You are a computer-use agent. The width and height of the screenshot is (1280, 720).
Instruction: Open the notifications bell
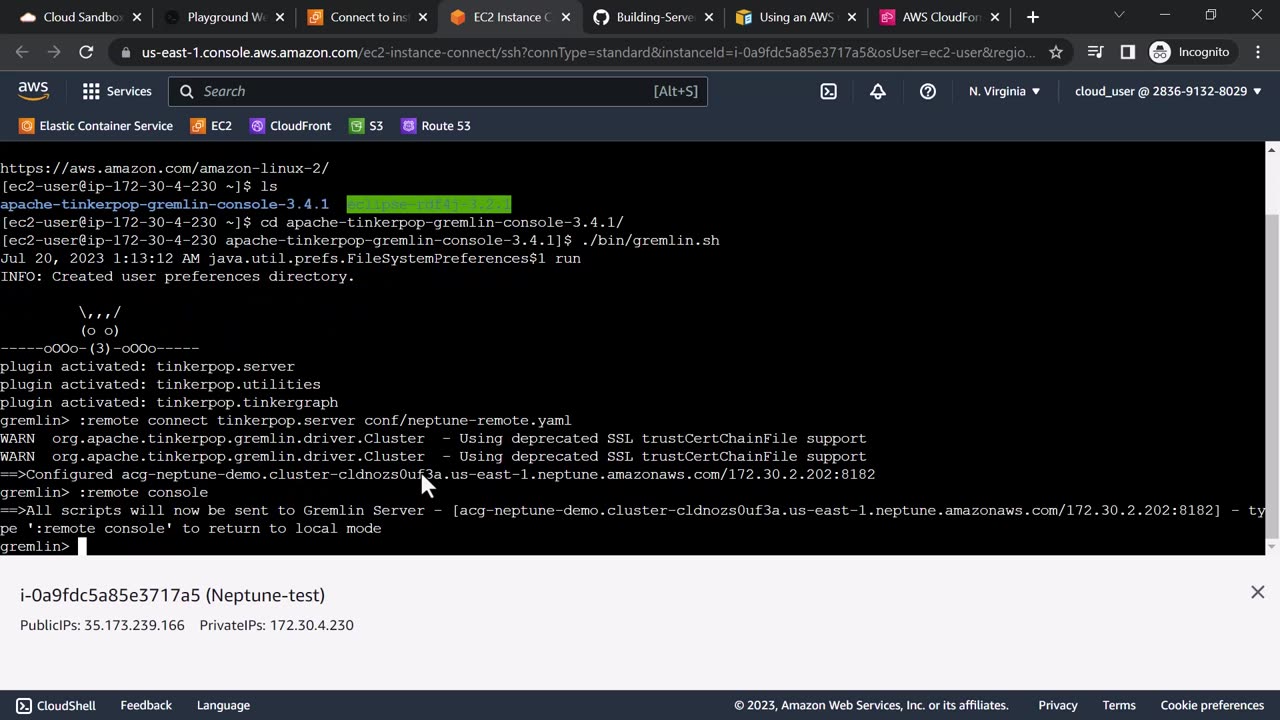point(878,91)
